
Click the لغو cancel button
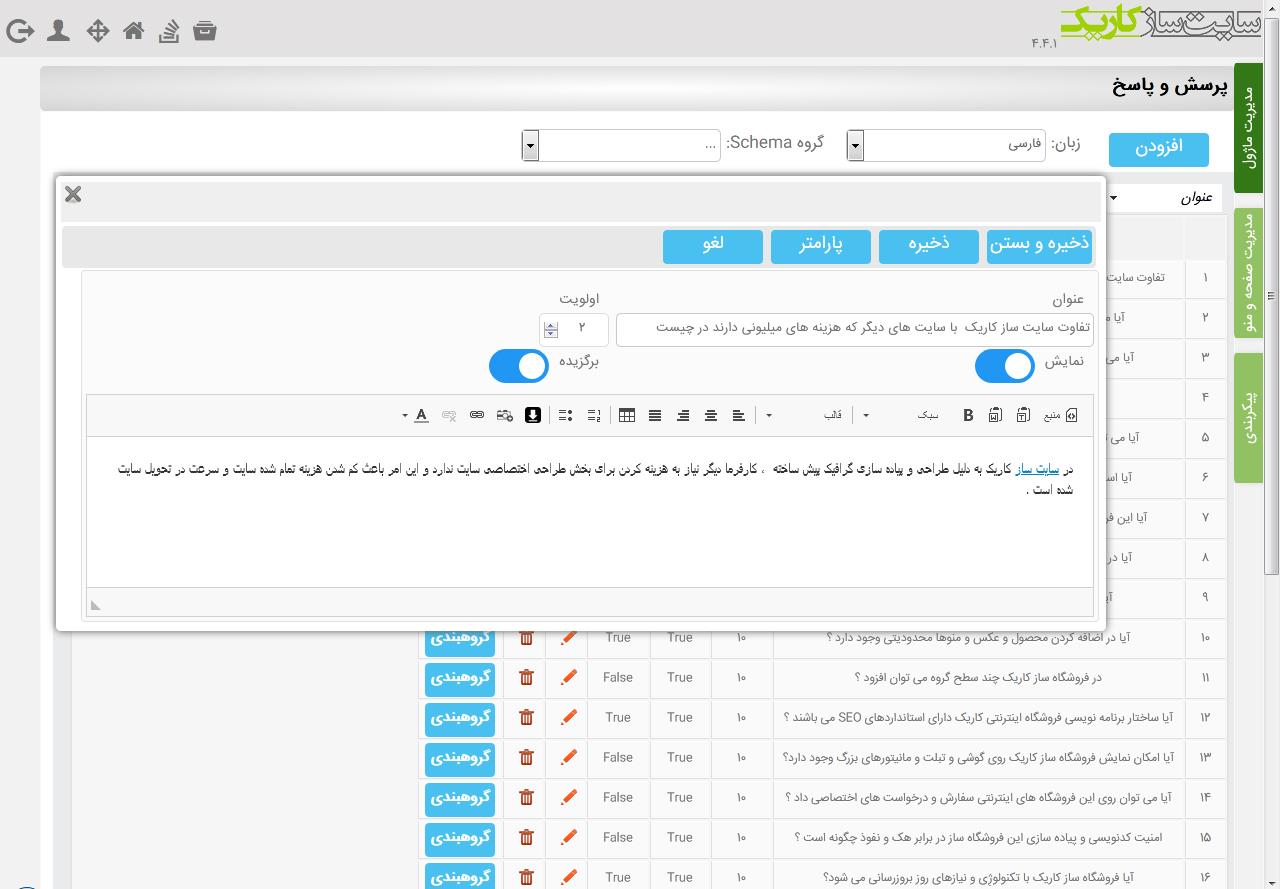(x=713, y=245)
